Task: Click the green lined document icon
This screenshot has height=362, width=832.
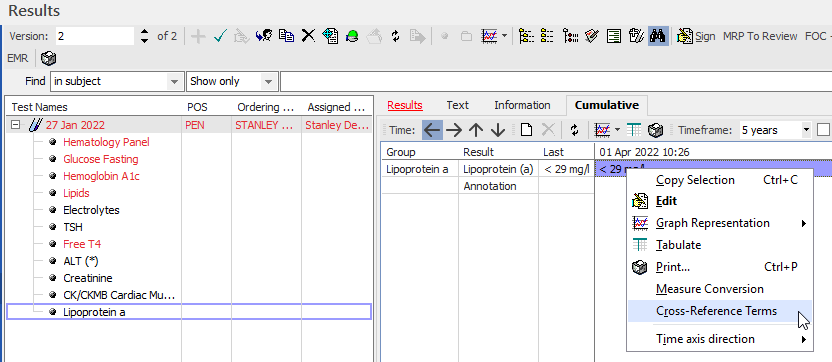Action: 614,36
